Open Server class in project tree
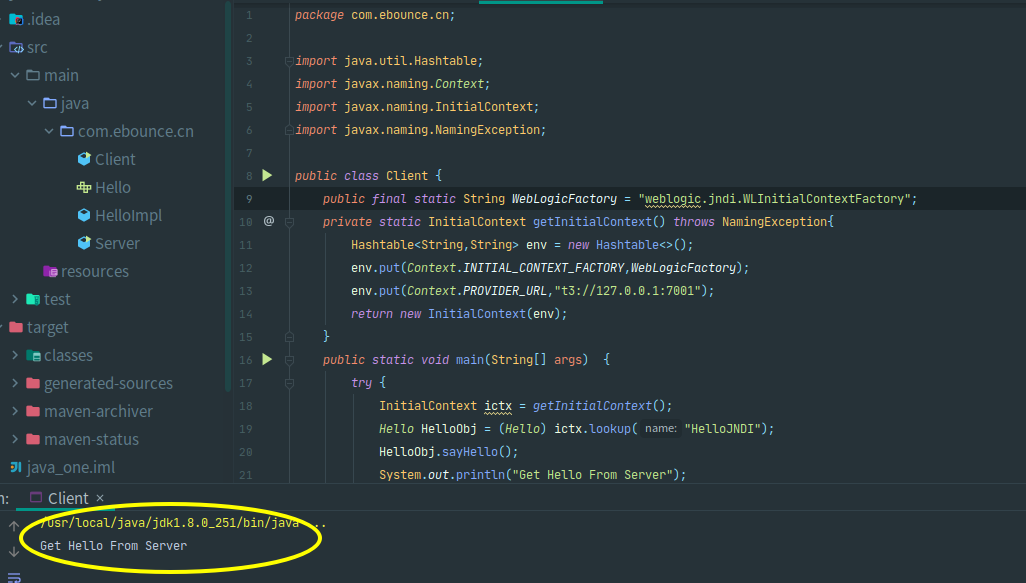Viewport: 1026px width, 583px height. click(x=117, y=243)
